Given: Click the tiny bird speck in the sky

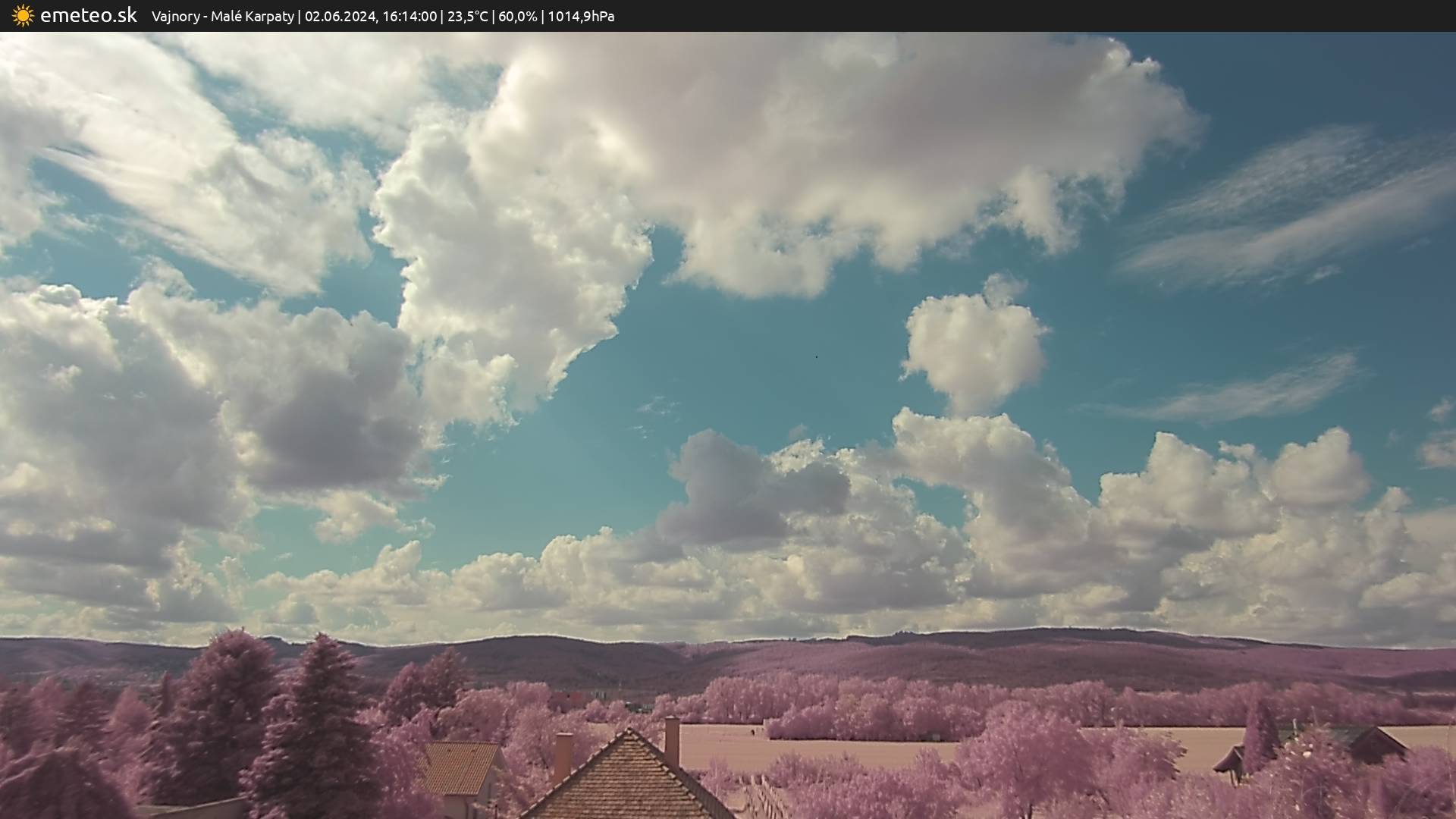Looking at the screenshot, I should tap(816, 356).
